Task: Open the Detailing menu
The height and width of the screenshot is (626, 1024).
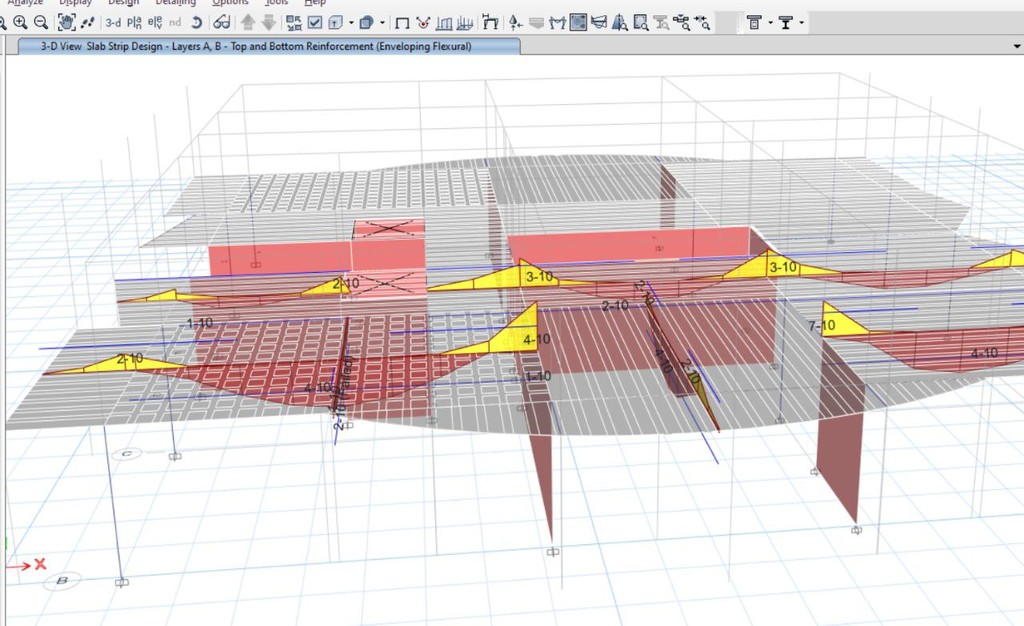Action: pyautogui.click(x=176, y=3)
